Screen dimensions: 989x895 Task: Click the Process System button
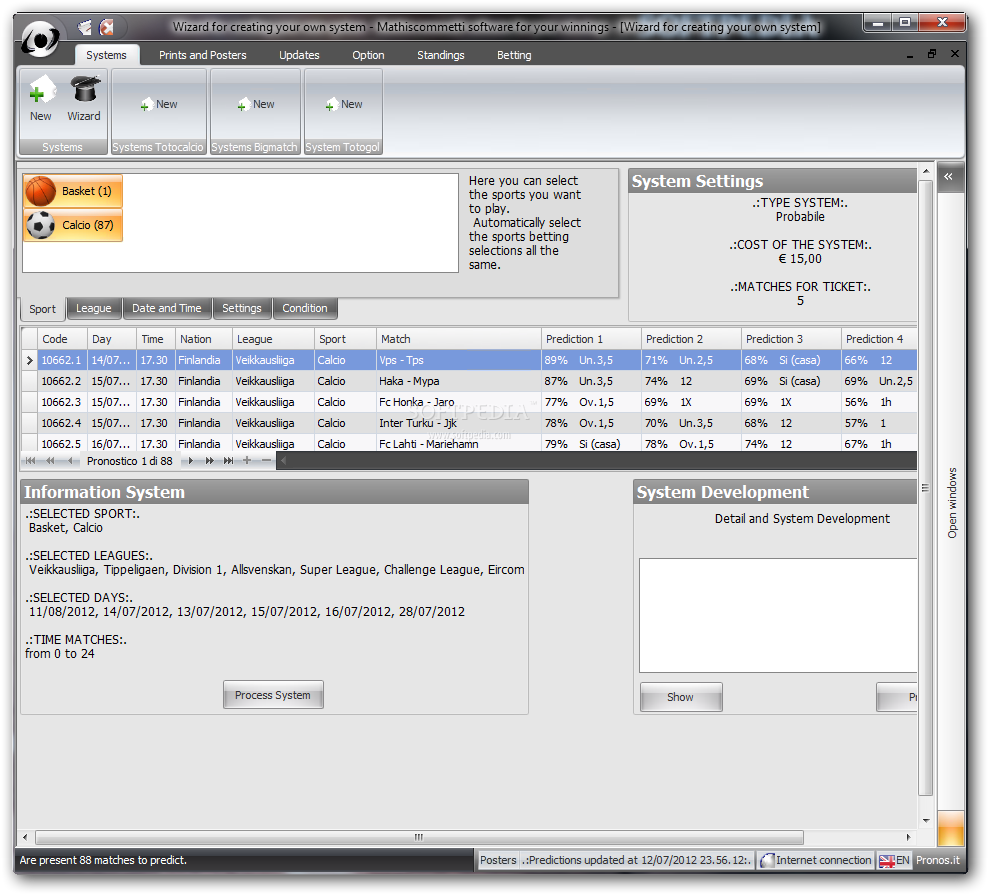[273, 695]
